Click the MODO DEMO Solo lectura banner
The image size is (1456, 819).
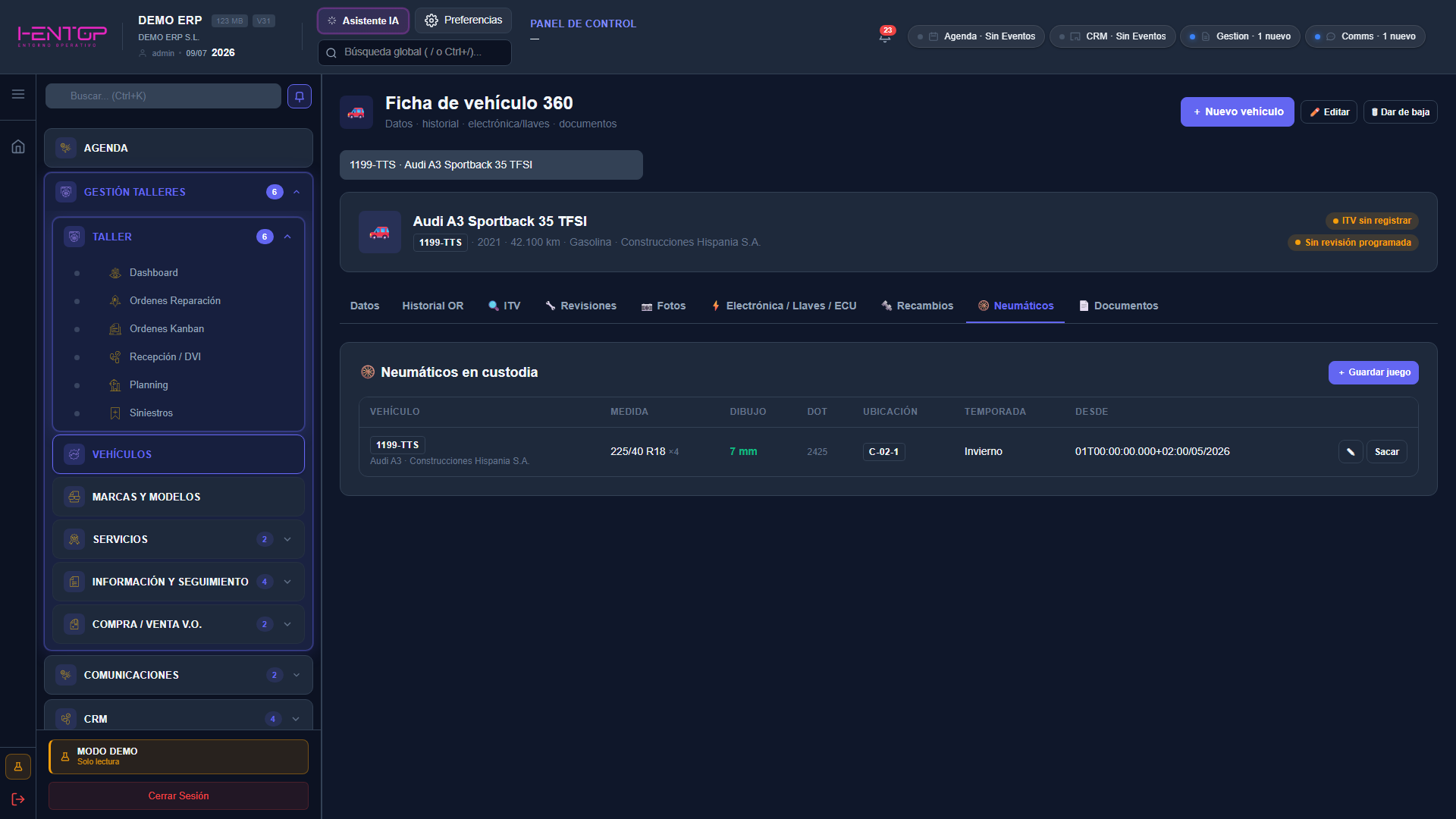click(x=178, y=757)
